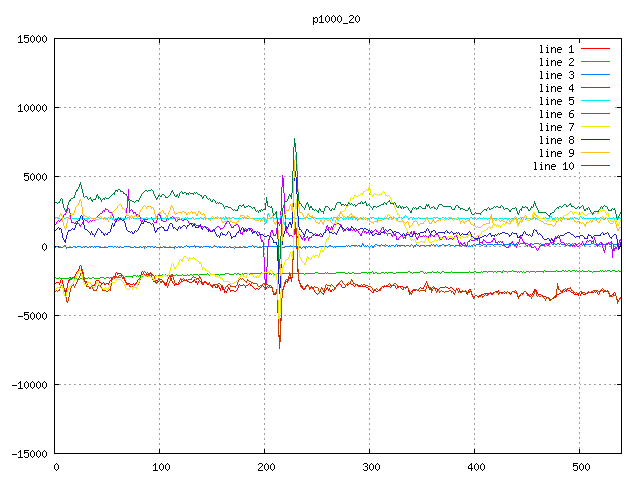The width and height of the screenshot is (640, 480).
Task: Click the 300 x-axis tick label
Action: (x=369, y=467)
